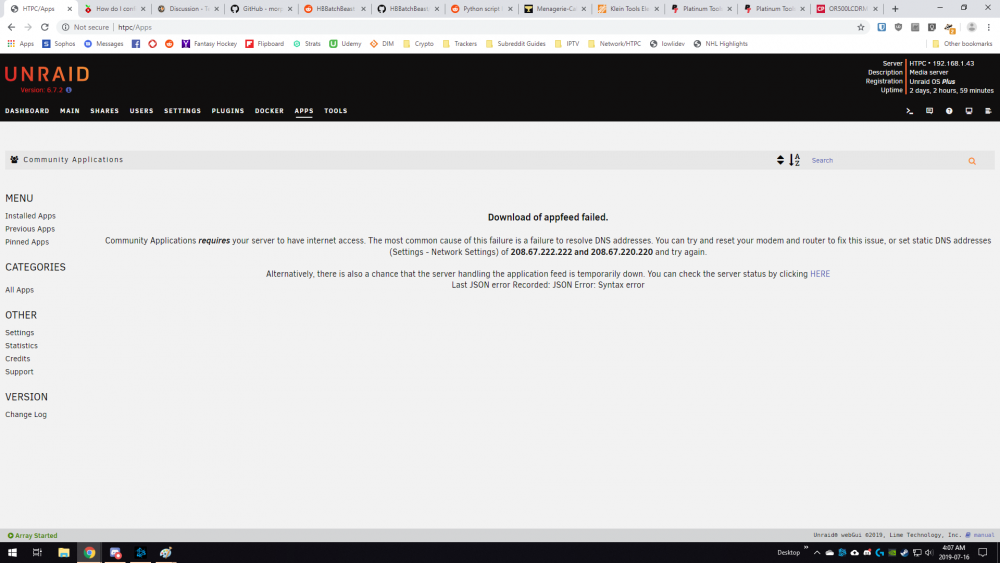Image resolution: width=1000 pixels, height=563 pixels.
Task: Click the version info icon beside 6.7.2
Action: coord(69,90)
